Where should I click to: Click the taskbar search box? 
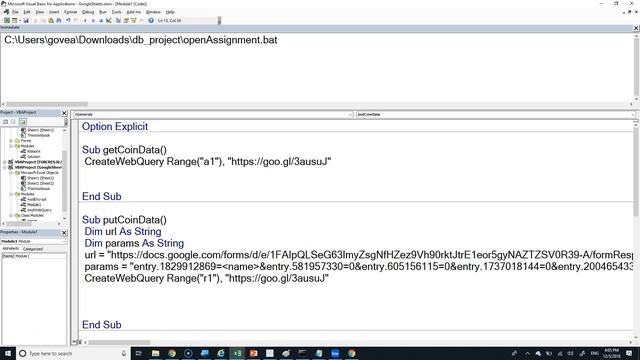click(x=73, y=353)
